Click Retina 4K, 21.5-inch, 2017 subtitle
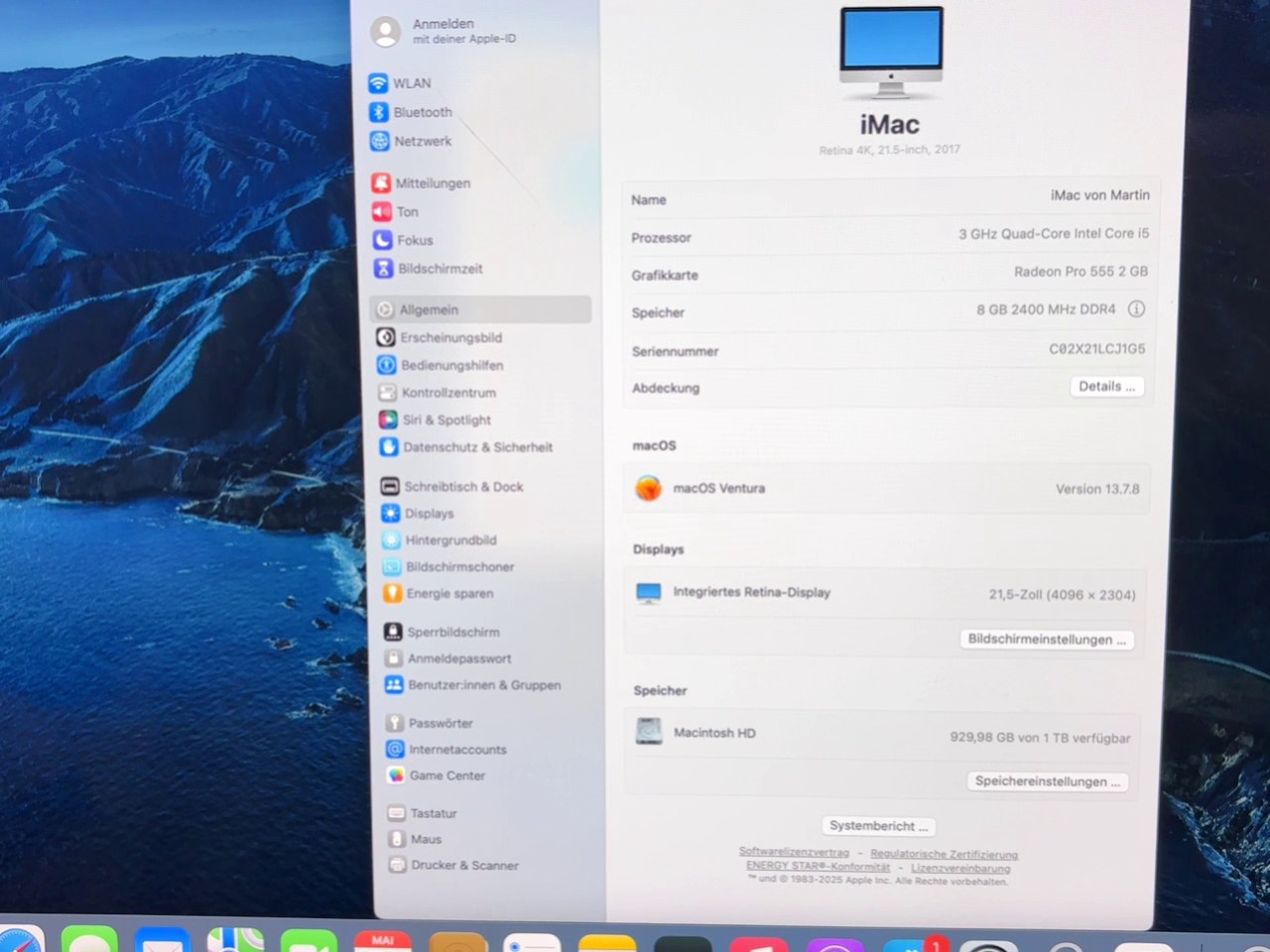Viewport: 1270px width, 952px height. coord(889,150)
